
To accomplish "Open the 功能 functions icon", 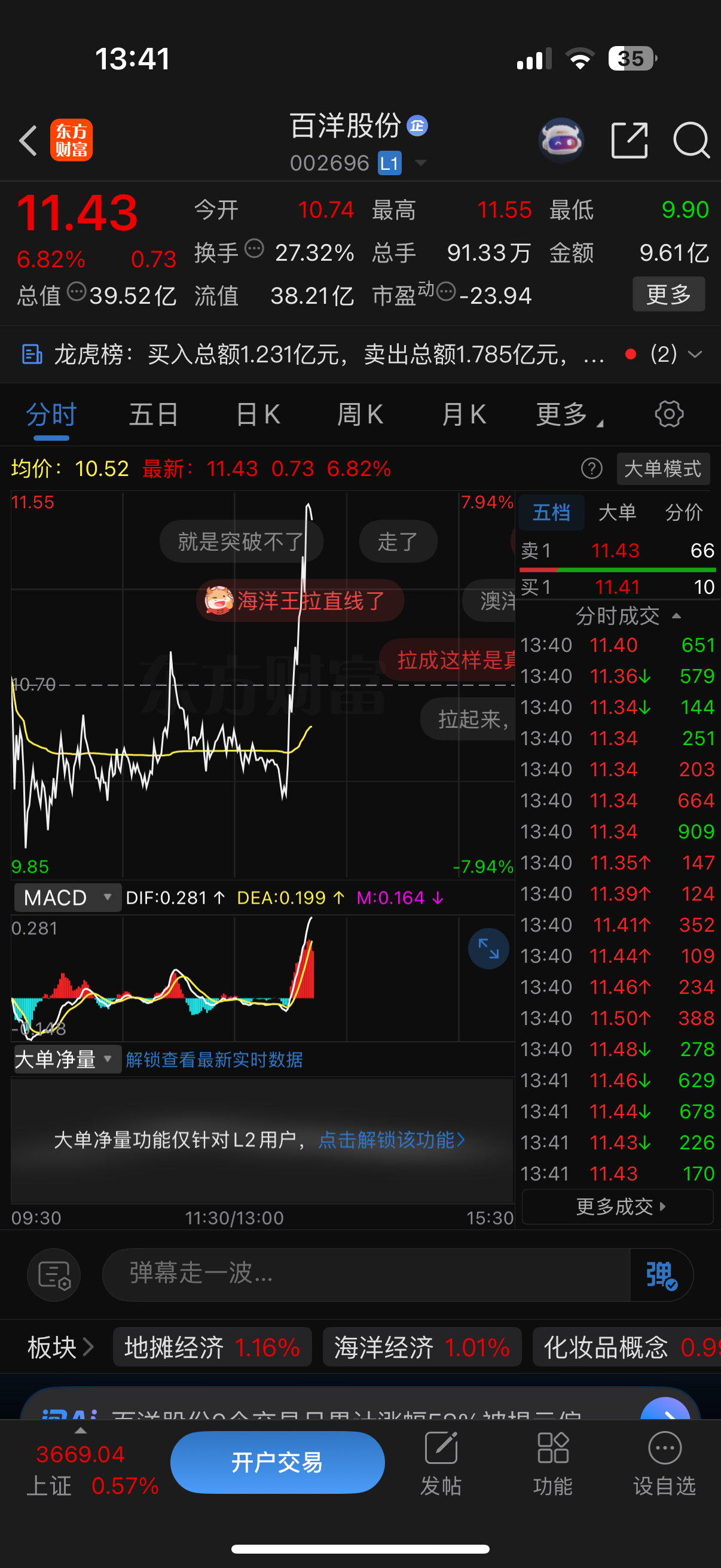I will pos(552,1463).
